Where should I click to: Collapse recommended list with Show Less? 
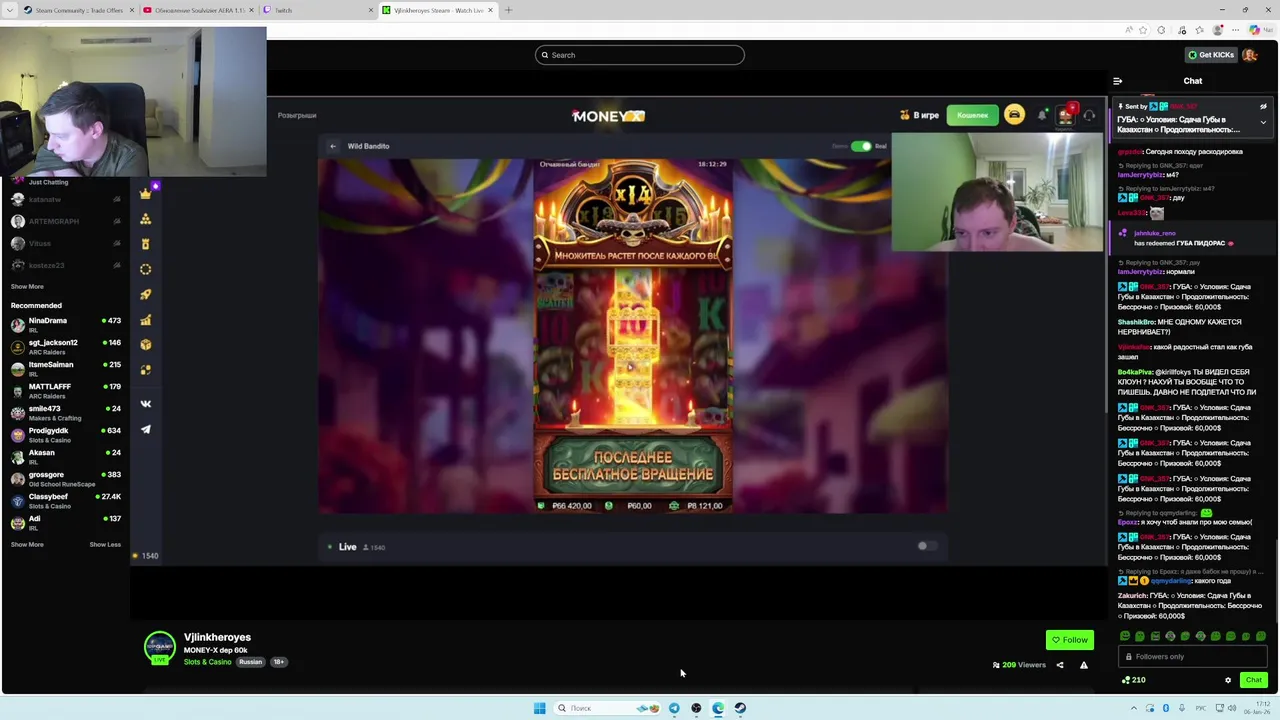coord(105,545)
